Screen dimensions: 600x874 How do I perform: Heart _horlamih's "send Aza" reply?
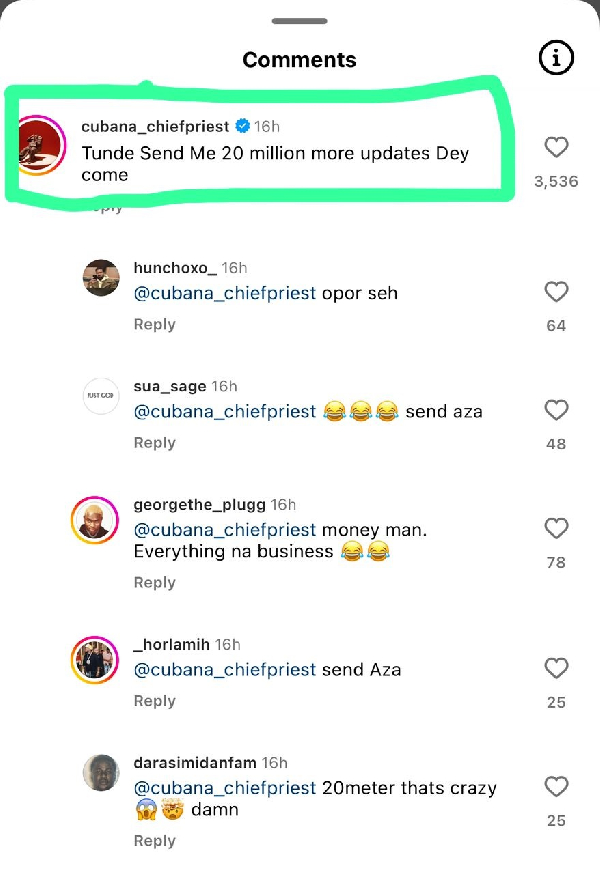556,668
